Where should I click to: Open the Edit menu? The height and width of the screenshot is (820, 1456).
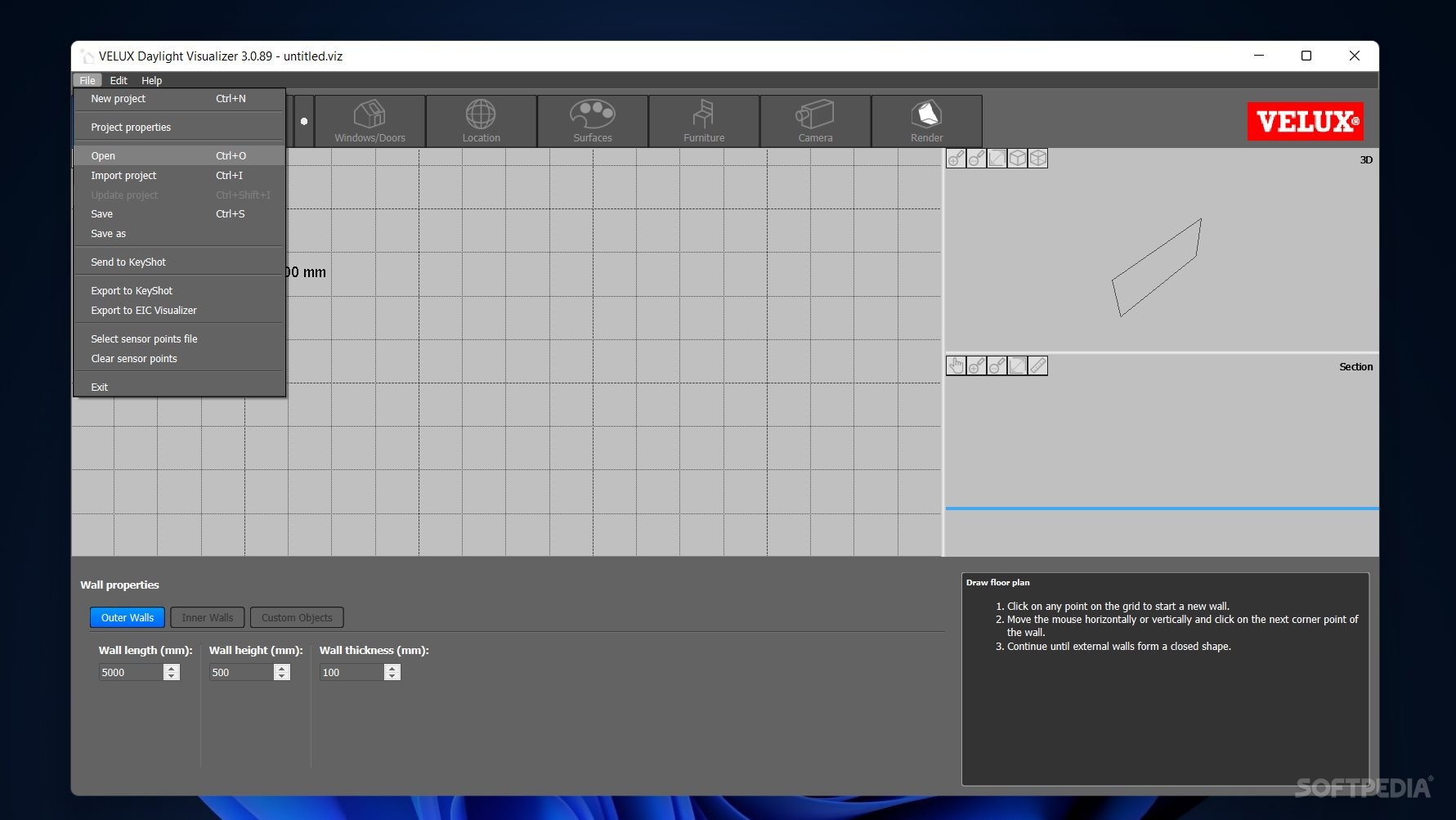pyautogui.click(x=119, y=80)
